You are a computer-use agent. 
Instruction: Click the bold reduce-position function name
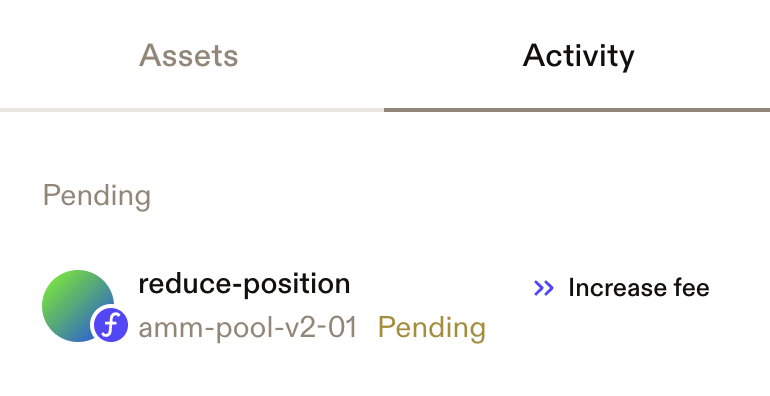click(244, 284)
